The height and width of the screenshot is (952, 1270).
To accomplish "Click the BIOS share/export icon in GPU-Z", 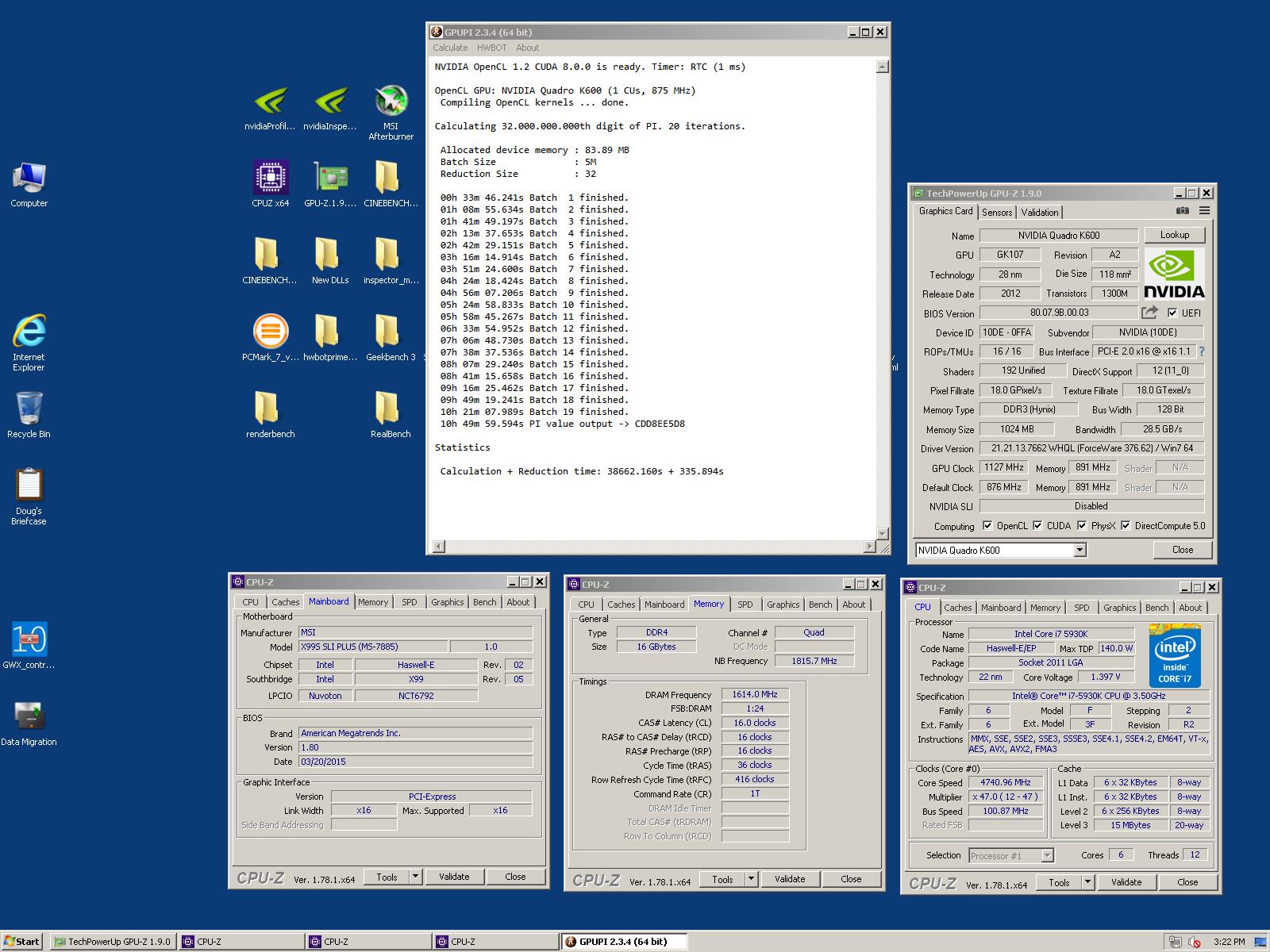I will point(1149,313).
